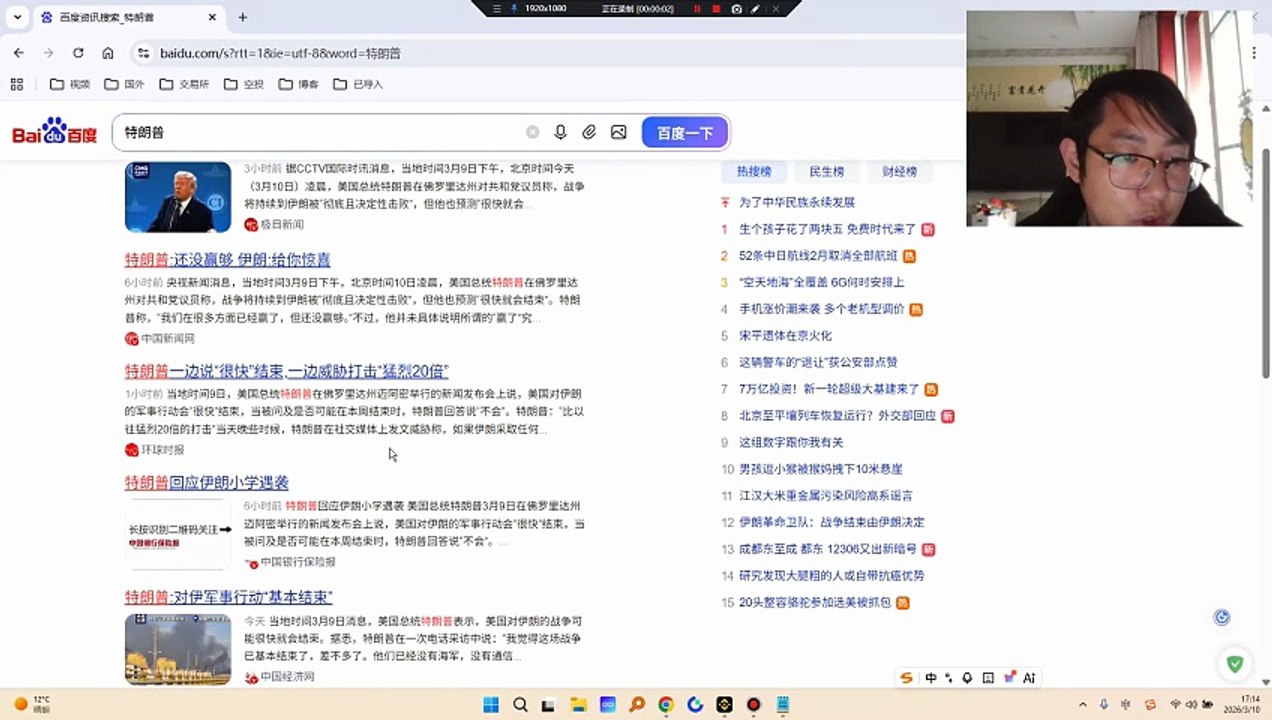
Task: Open recorder pen annotation tool
Action: 755,8
